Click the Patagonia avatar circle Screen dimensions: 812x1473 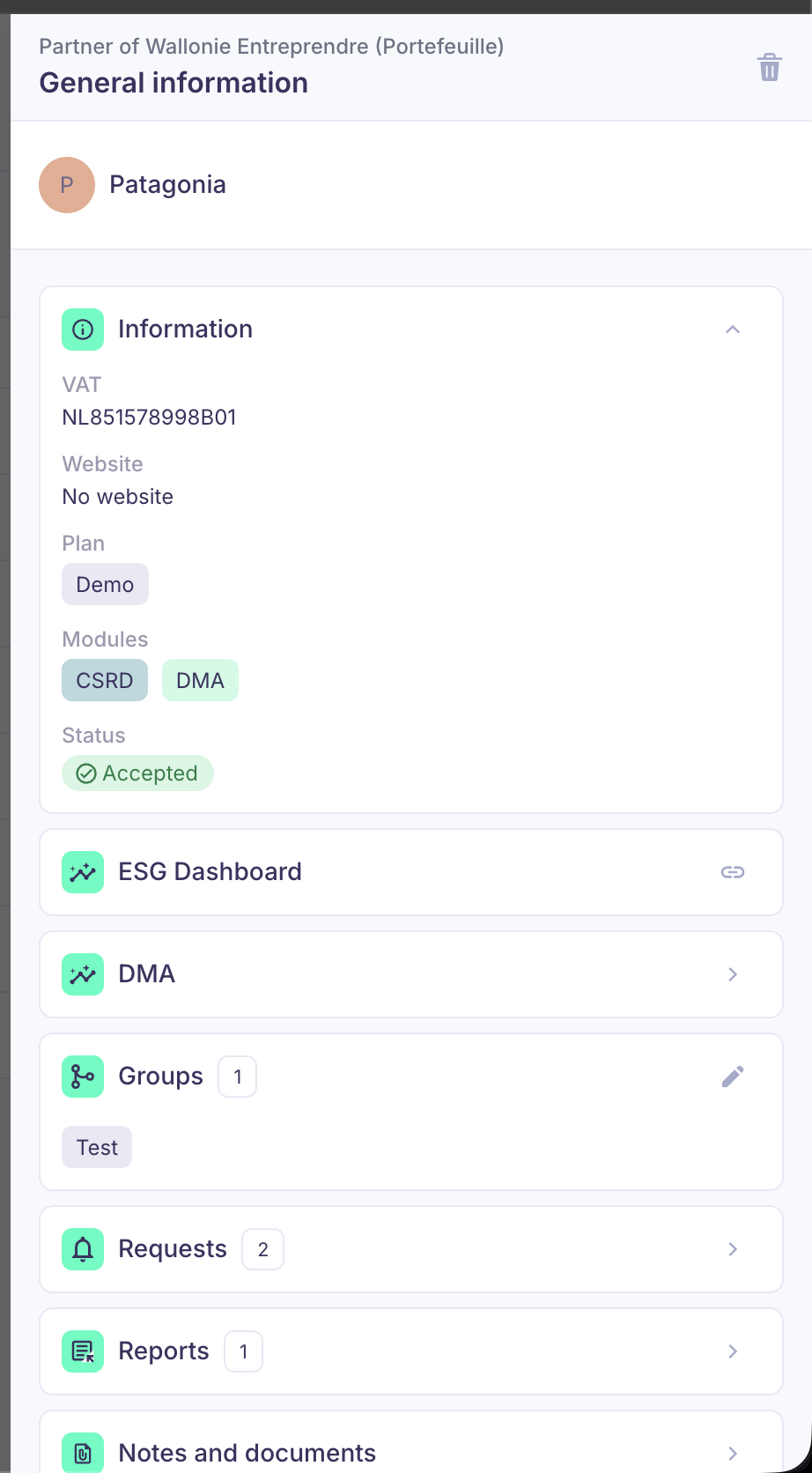(x=67, y=185)
